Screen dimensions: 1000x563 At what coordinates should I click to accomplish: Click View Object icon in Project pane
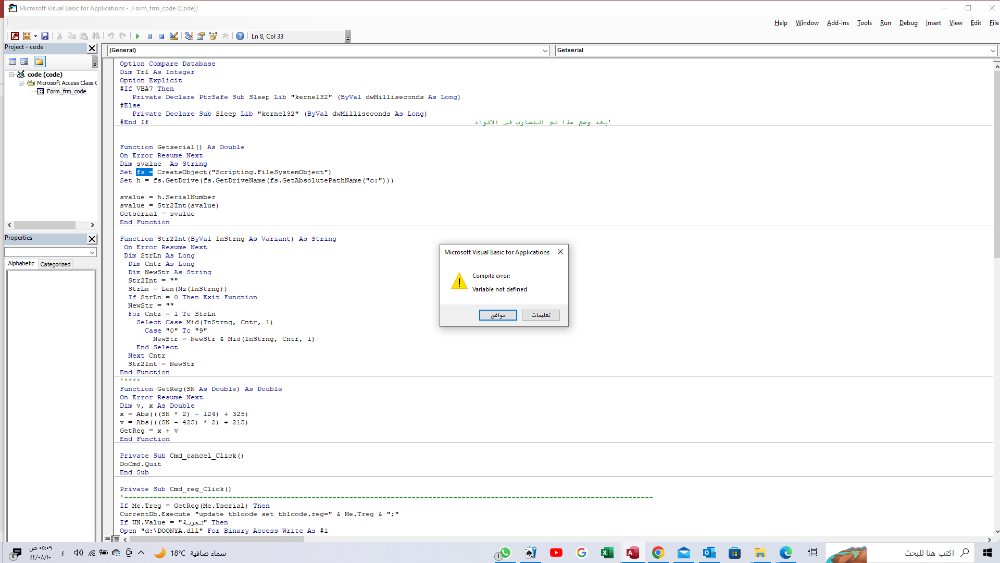24,61
